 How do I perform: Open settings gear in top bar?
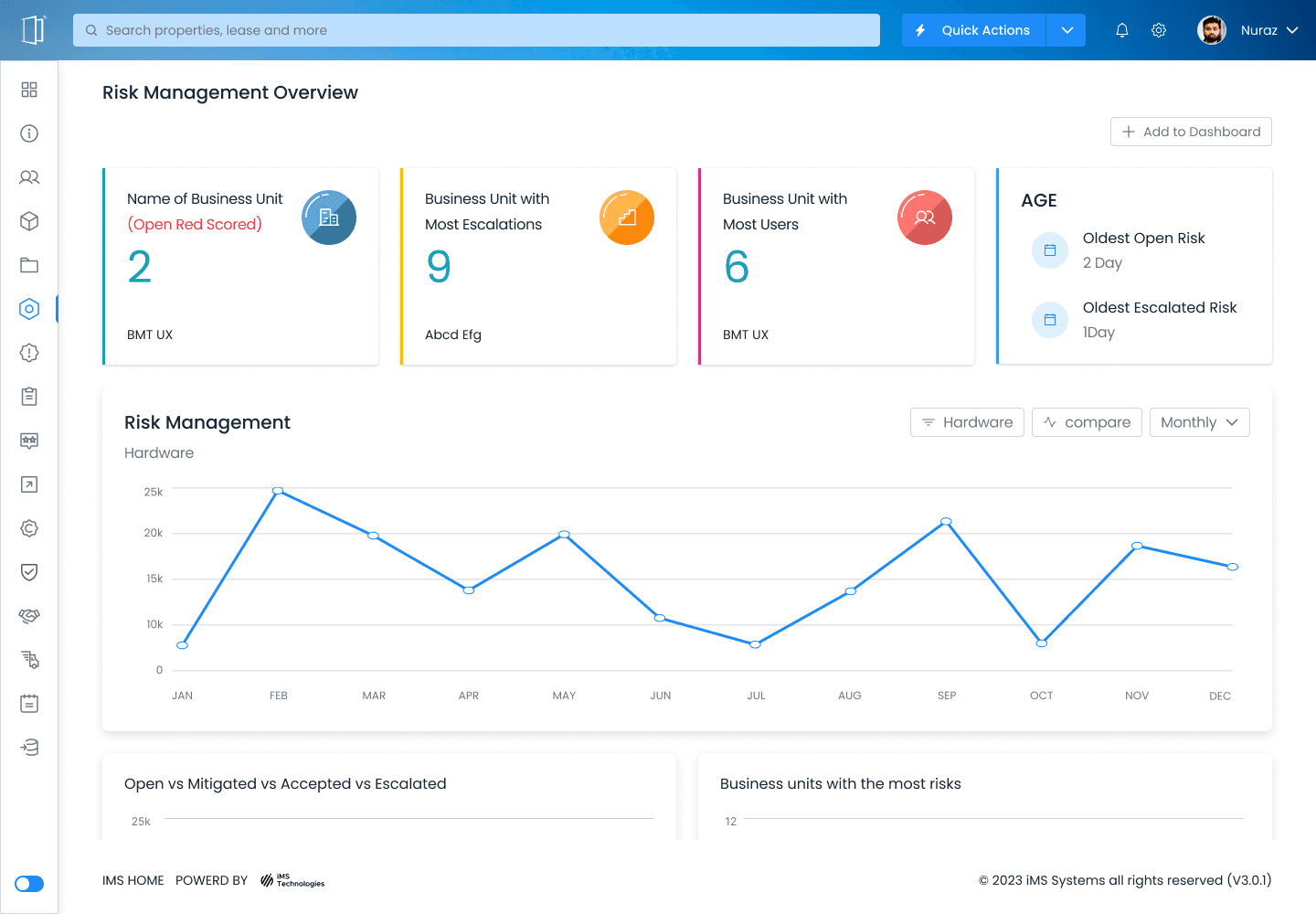tap(1159, 30)
